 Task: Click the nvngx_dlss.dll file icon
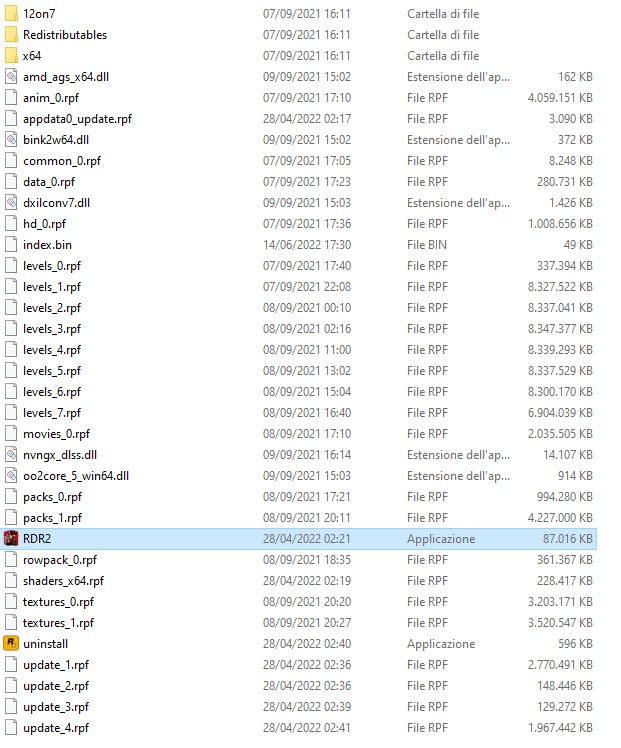(x=11, y=454)
